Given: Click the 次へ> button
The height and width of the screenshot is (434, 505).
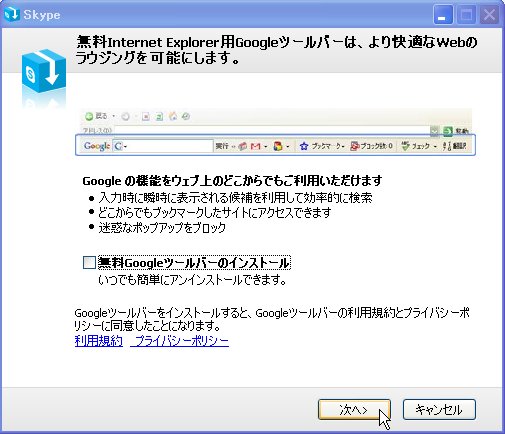Looking at the screenshot, I should coord(354,409).
